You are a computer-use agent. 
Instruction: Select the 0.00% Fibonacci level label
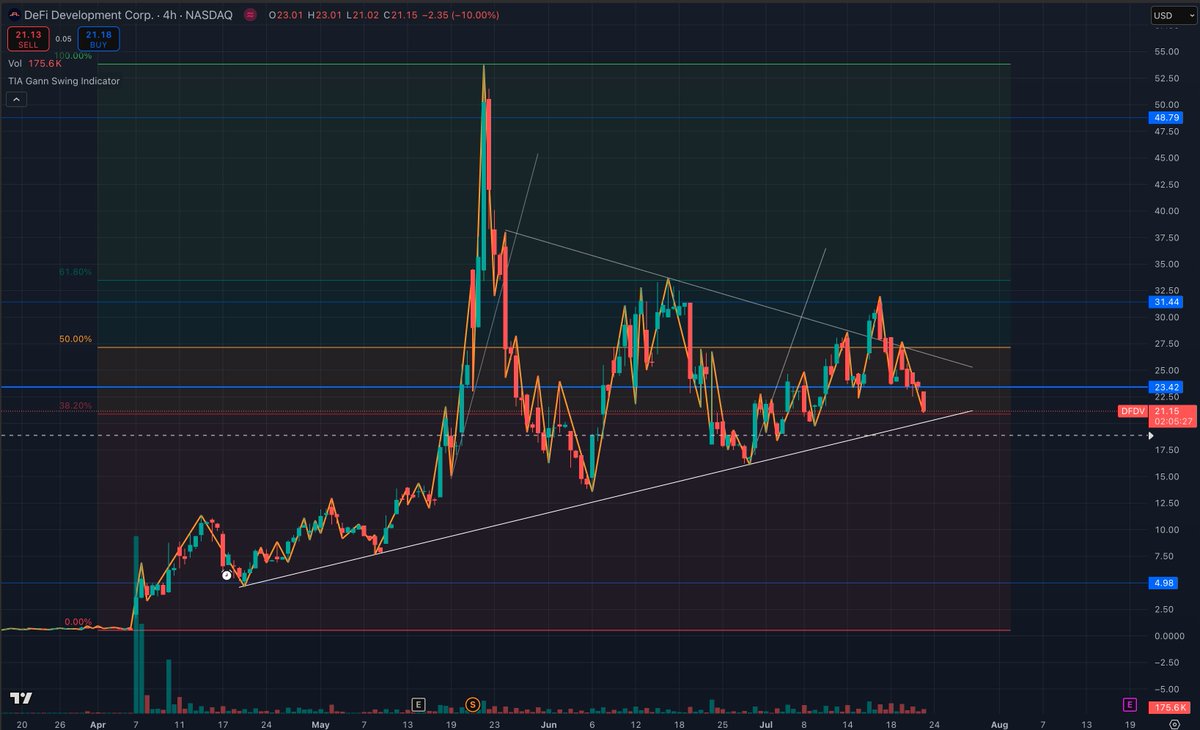[x=78, y=622]
